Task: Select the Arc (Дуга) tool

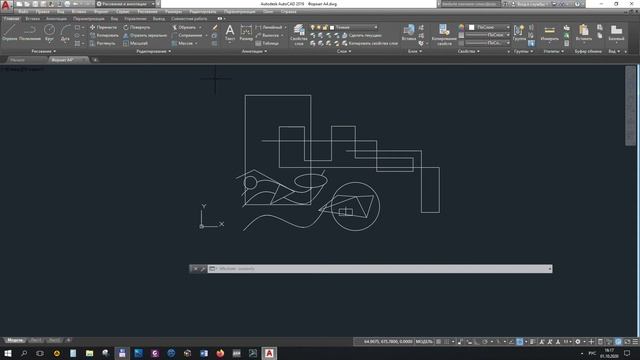Action: (x=65, y=33)
